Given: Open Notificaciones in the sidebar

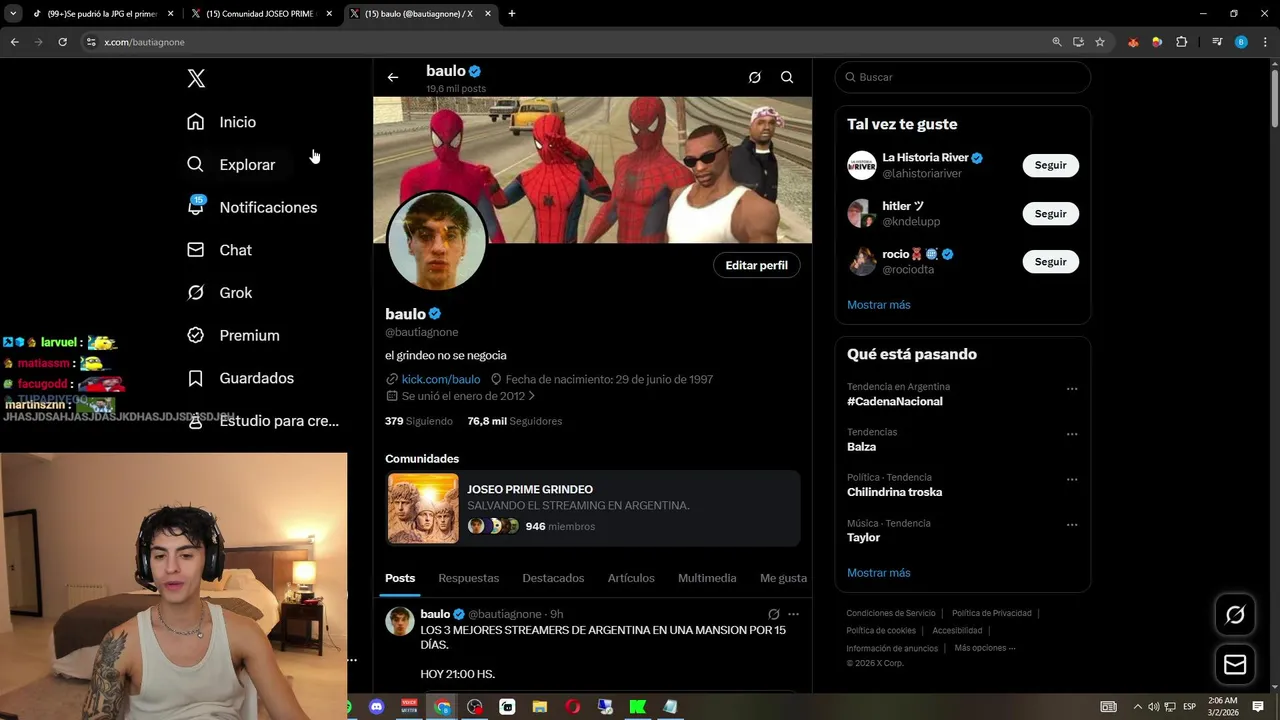Looking at the screenshot, I should pos(252,207).
